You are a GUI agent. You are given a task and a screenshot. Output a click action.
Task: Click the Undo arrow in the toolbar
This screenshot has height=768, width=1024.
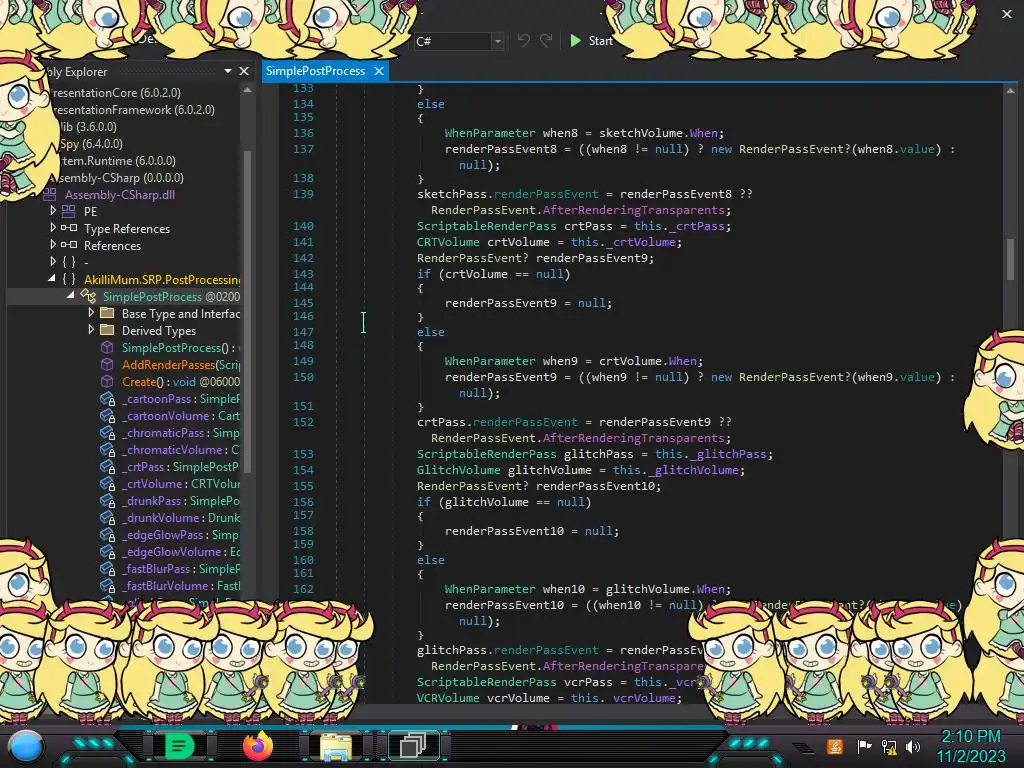[523, 40]
